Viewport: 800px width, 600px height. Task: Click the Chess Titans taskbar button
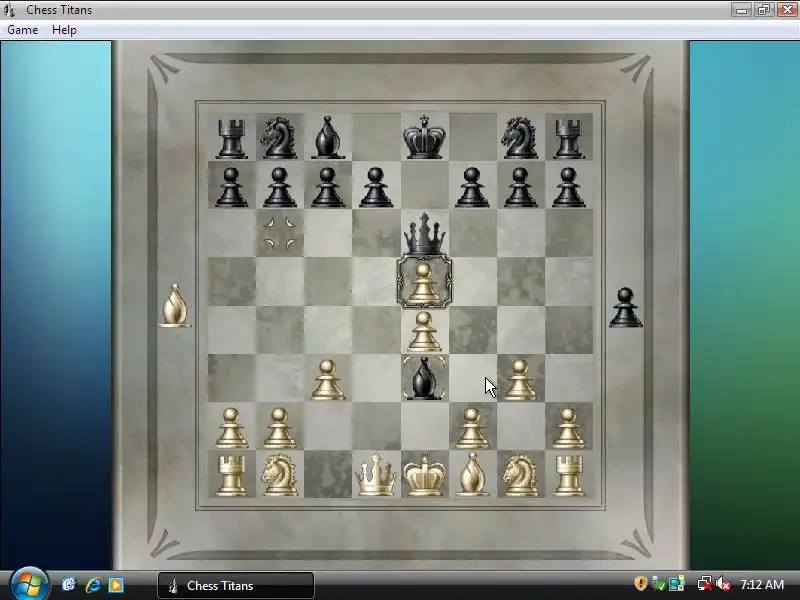coord(236,585)
